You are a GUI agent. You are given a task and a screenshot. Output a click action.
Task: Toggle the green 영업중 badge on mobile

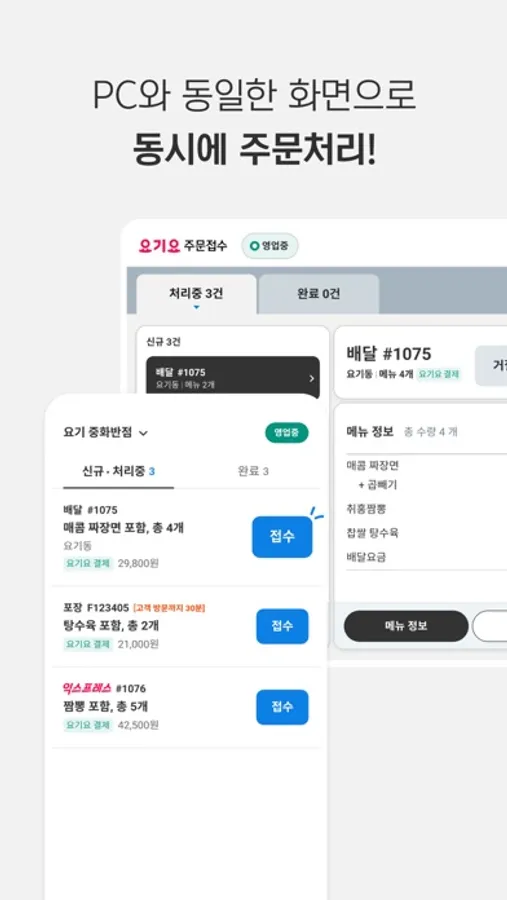pyautogui.click(x=287, y=433)
